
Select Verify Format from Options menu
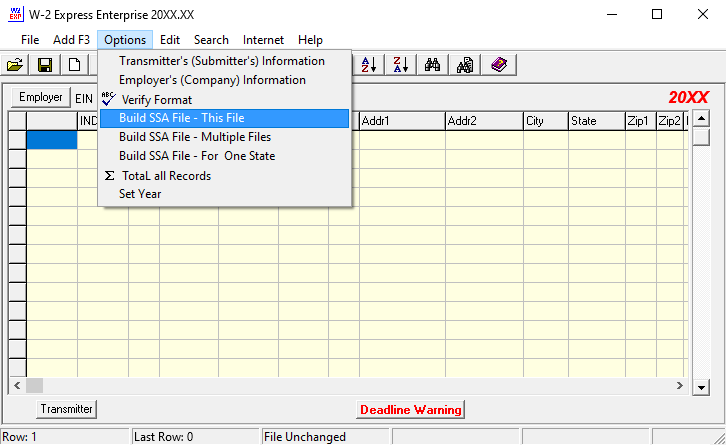155,100
